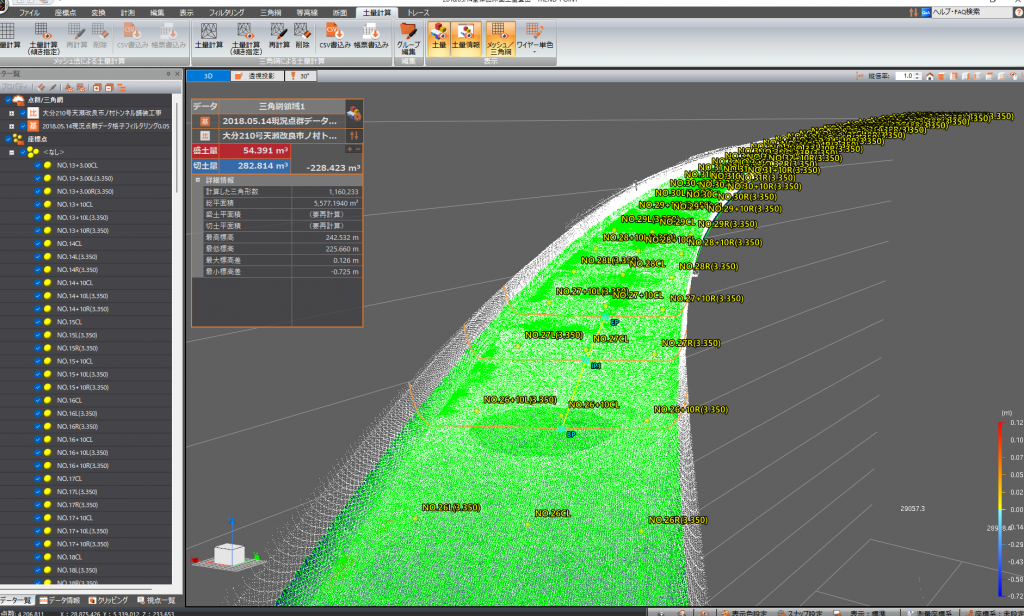1024x616 pixels.
Task: Expand the 大分210号天瀬改良 tree node
Action: pyautogui.click(x=11, y=113)
